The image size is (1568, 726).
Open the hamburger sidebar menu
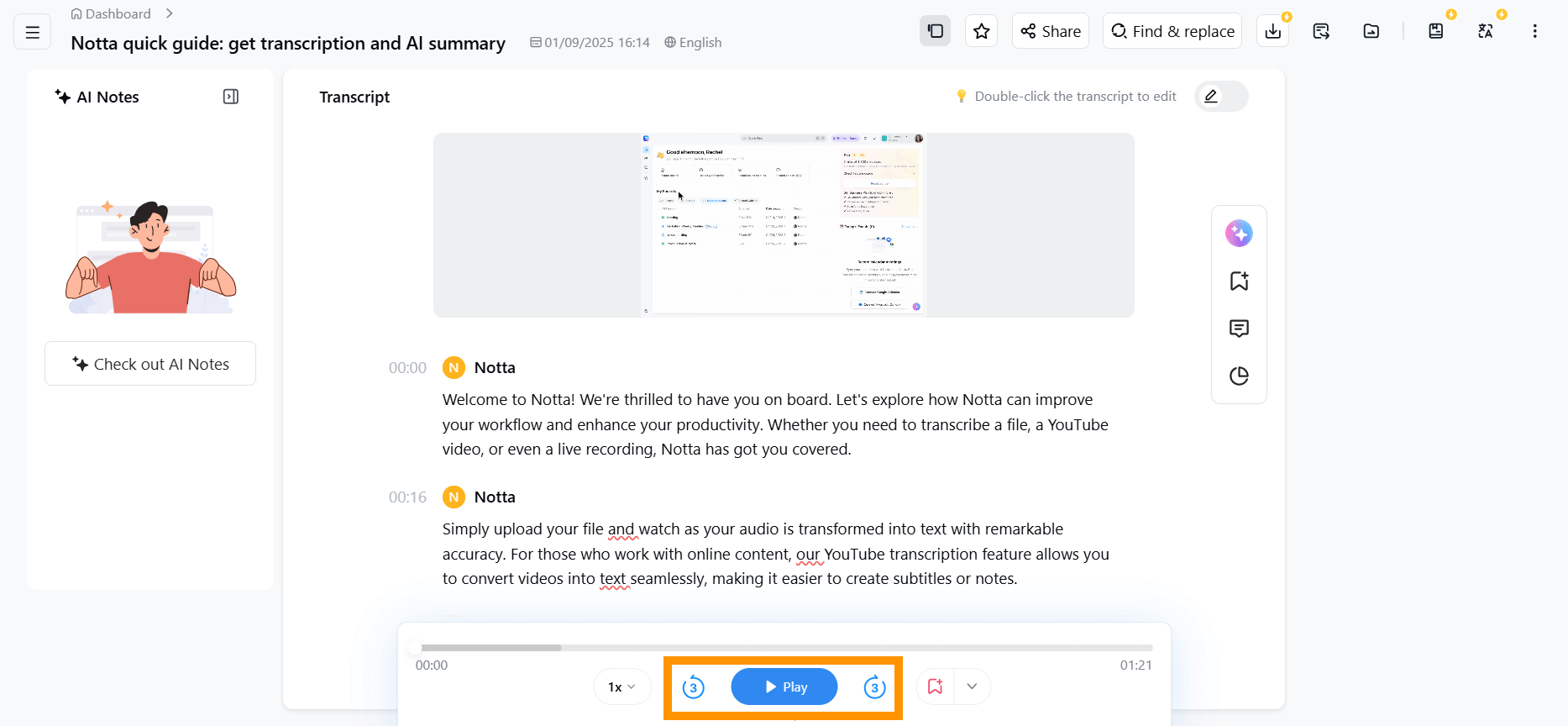point(33,33)
